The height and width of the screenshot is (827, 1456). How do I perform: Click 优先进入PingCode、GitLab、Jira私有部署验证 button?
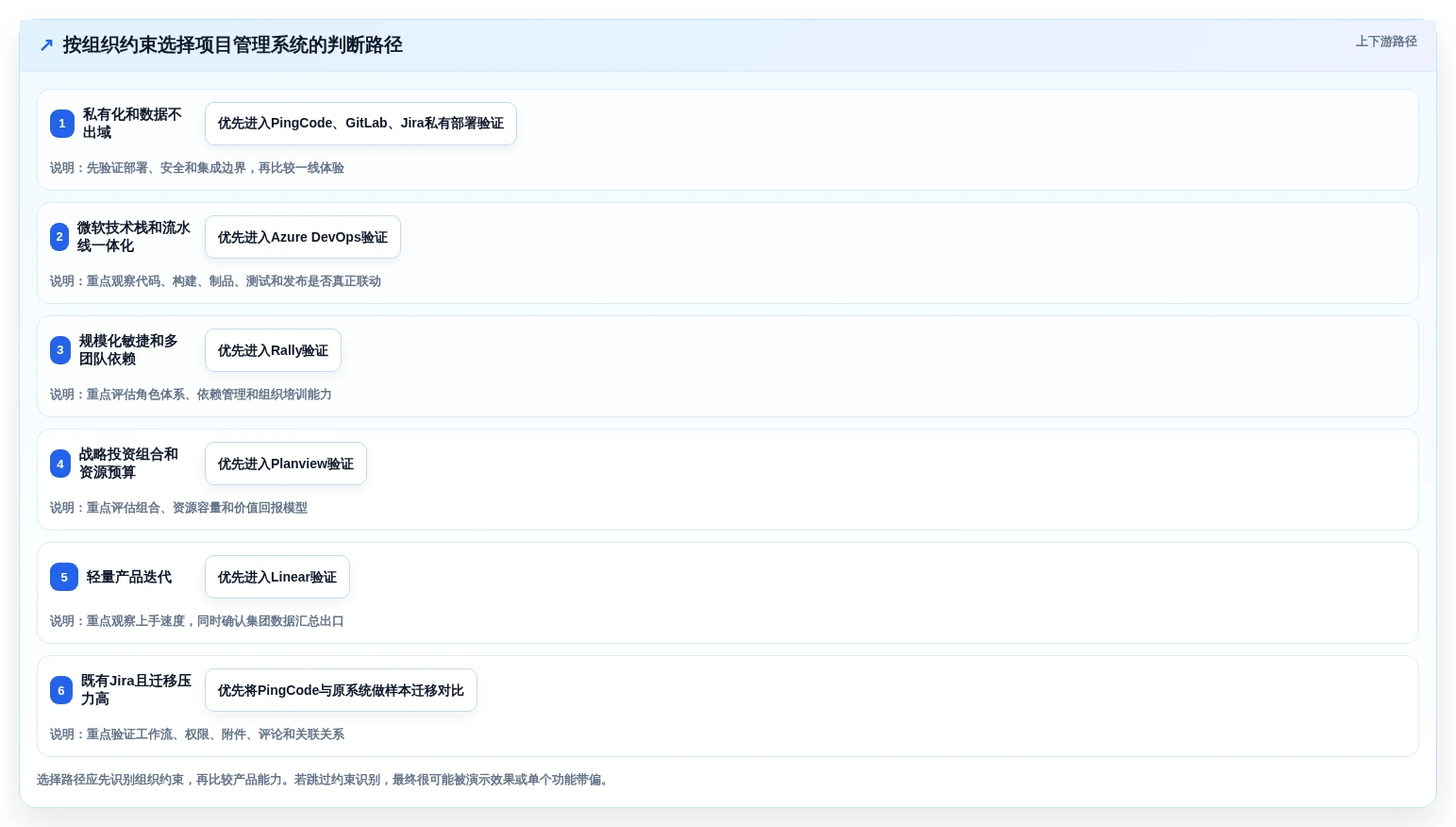click(360, 124)
